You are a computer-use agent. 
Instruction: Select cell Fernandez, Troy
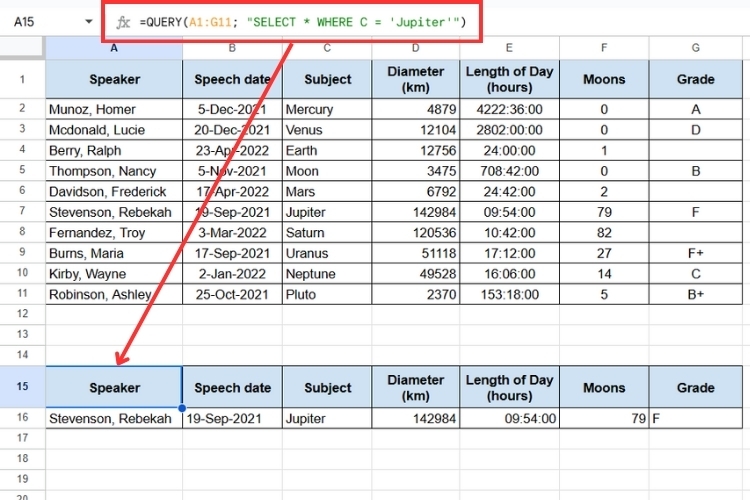114,233
